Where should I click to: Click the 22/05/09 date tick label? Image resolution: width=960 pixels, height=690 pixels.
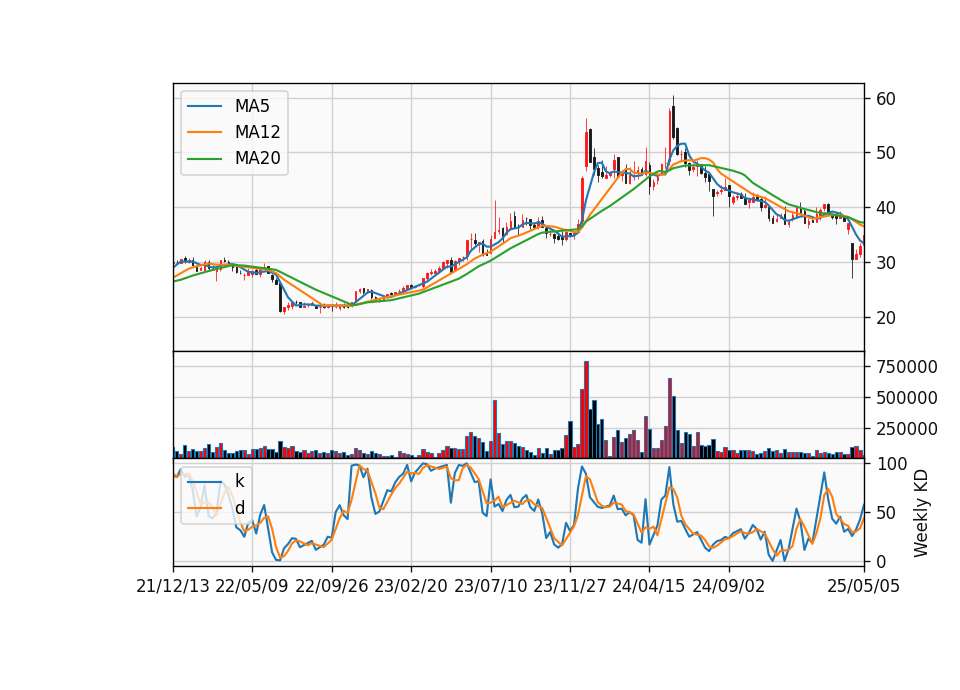[252, 586]
